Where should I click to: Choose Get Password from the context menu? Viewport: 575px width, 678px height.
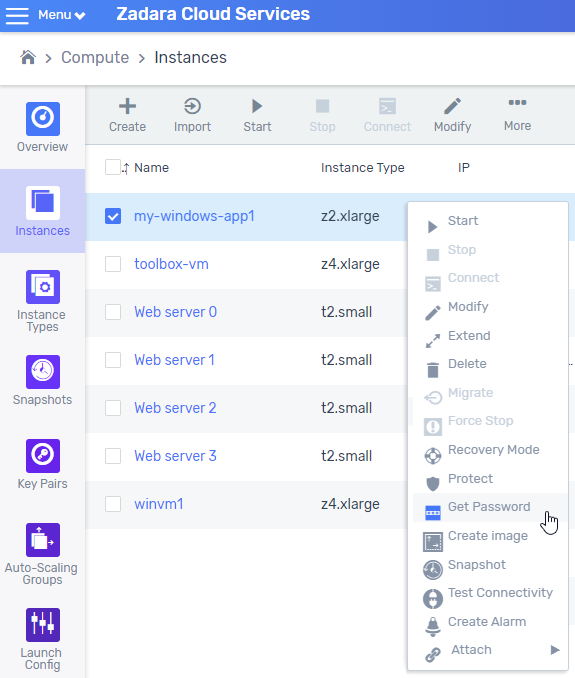[489, 507]
